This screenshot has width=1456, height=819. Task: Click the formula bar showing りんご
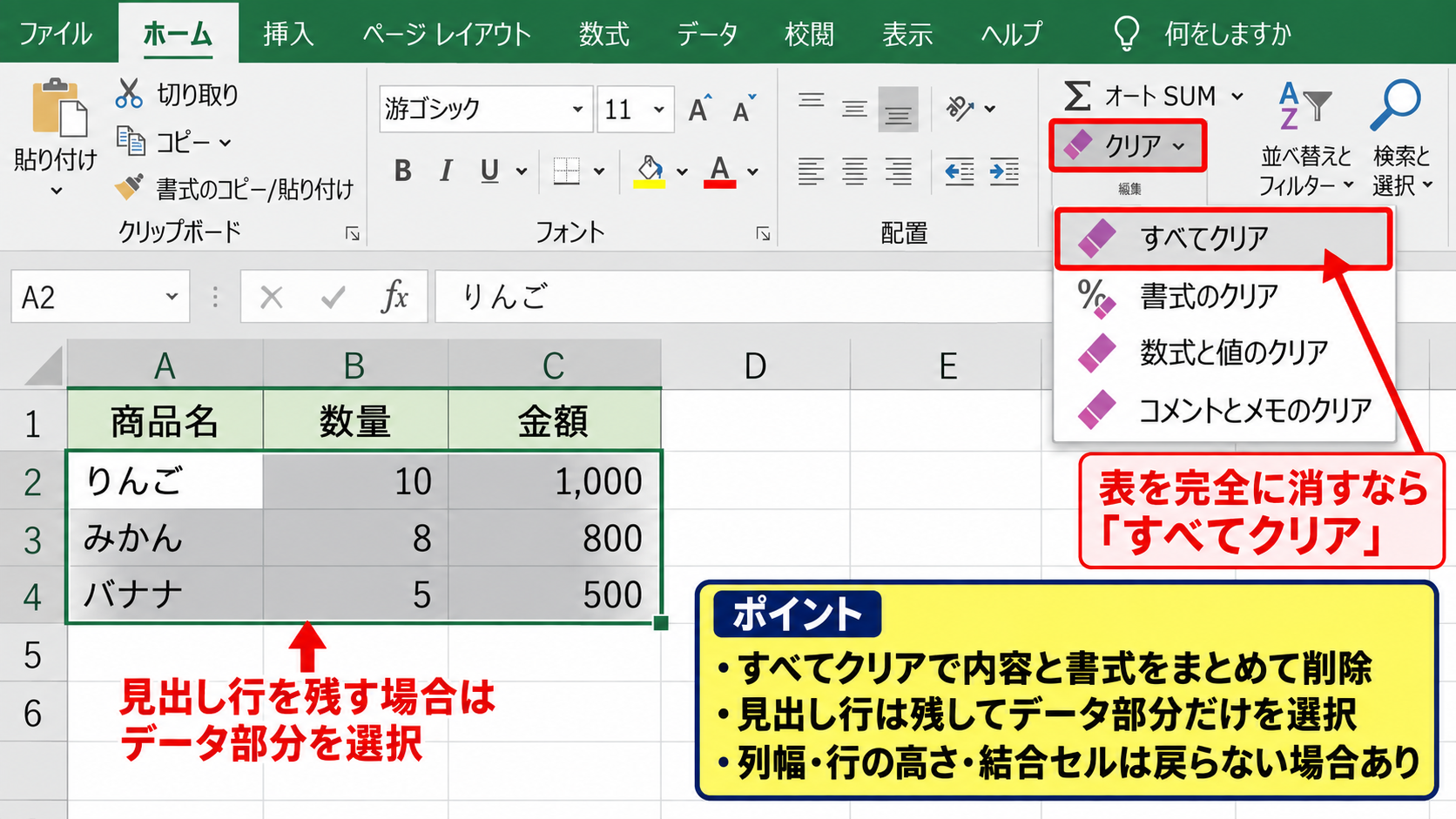pos(744,297)
